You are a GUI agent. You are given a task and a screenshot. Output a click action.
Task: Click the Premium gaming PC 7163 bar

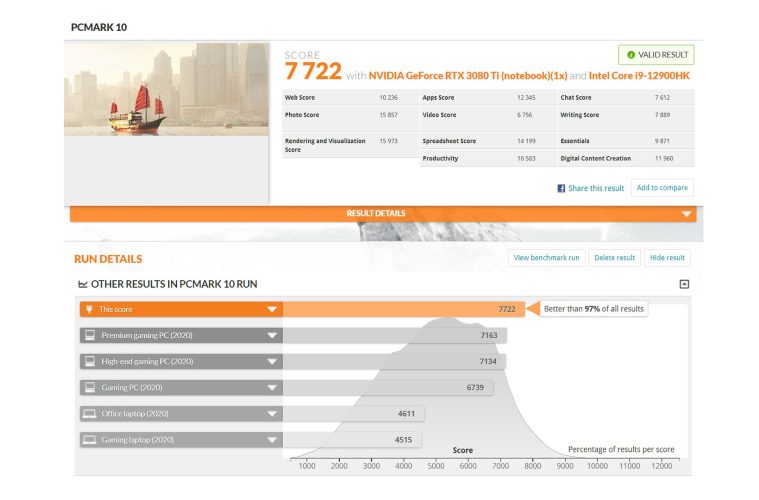pyautogui.click(x=395, y=335)
